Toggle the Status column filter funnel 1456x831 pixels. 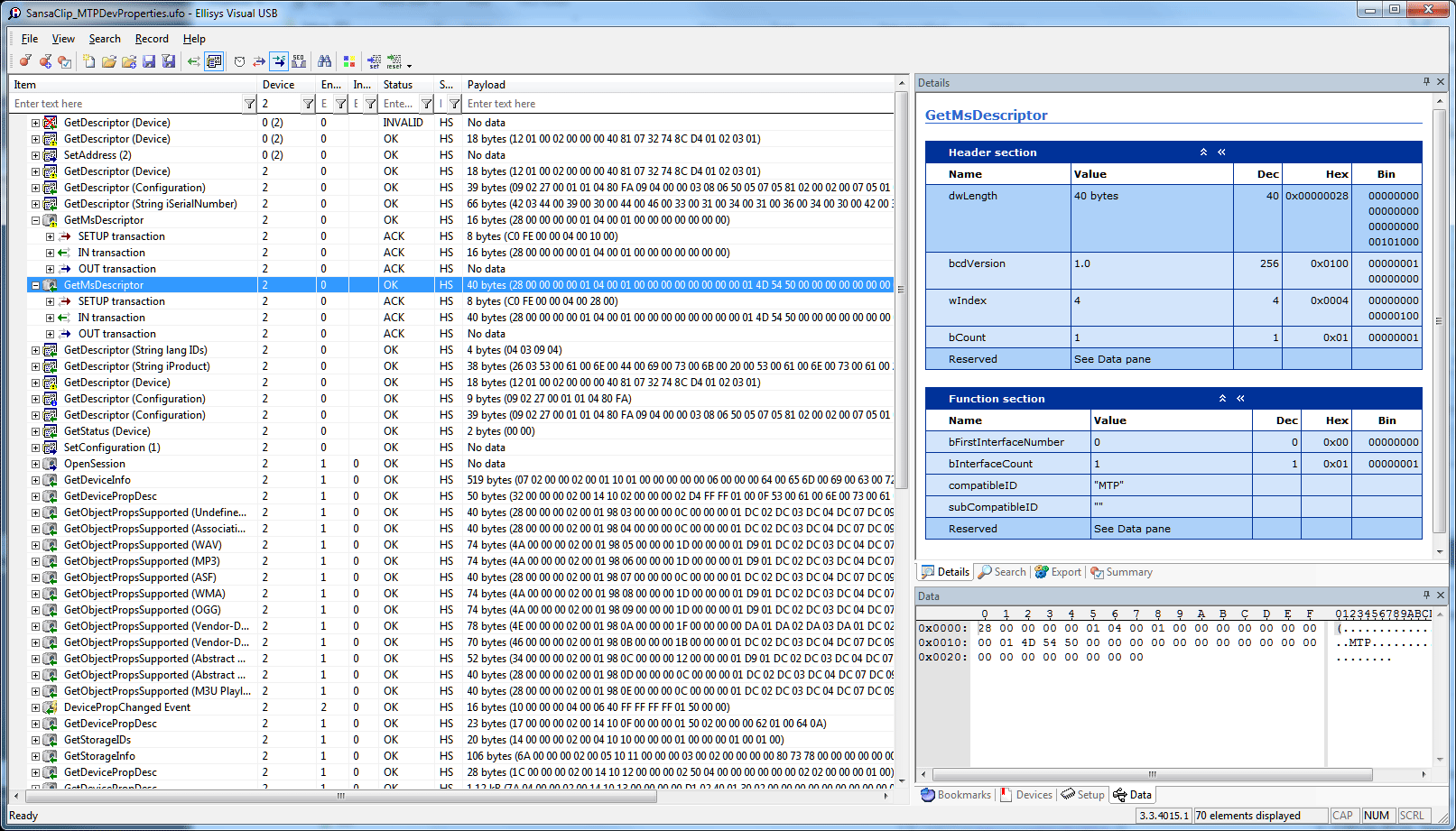[x=426, y=104]
